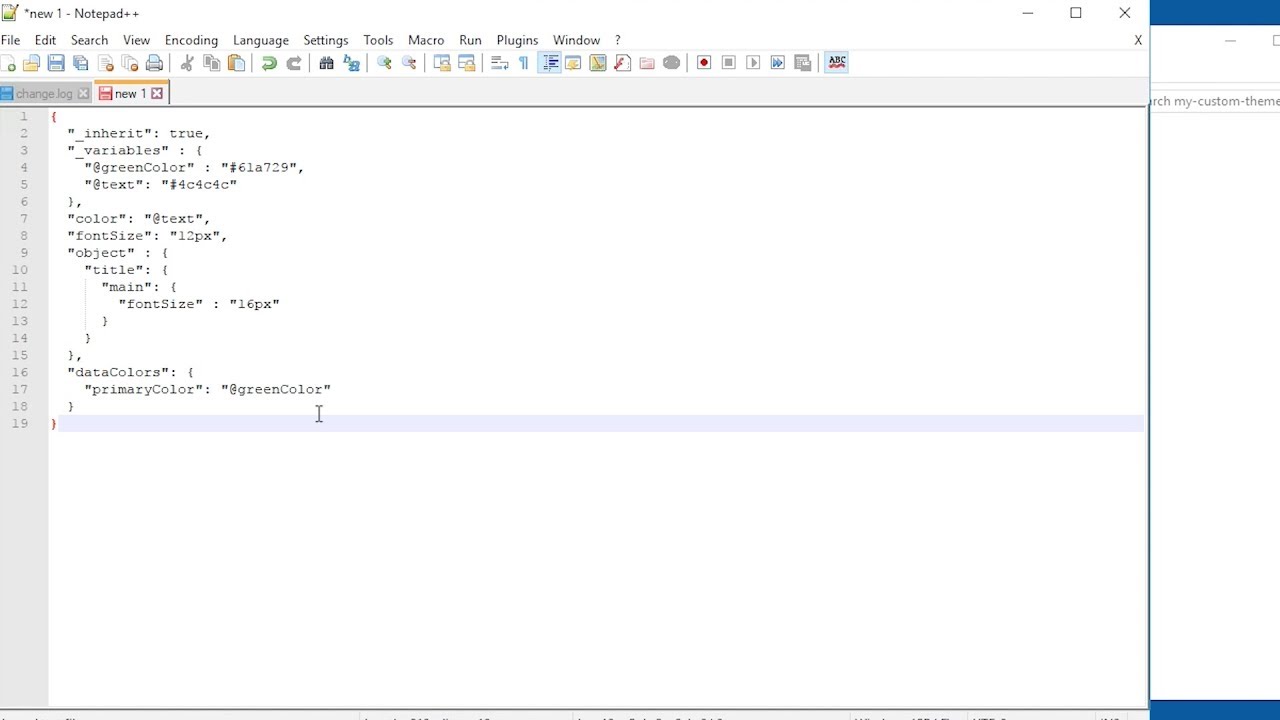The height and width of the screenshot is (720, 1280).
Task: Cut selection with the scissors icon
Action: 187,63
